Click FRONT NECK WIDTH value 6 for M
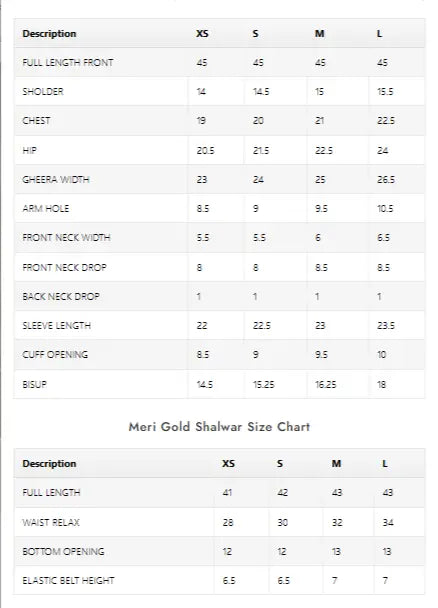Image resolution: width=438 pixels, height=608 pixels. pos(318,238)
